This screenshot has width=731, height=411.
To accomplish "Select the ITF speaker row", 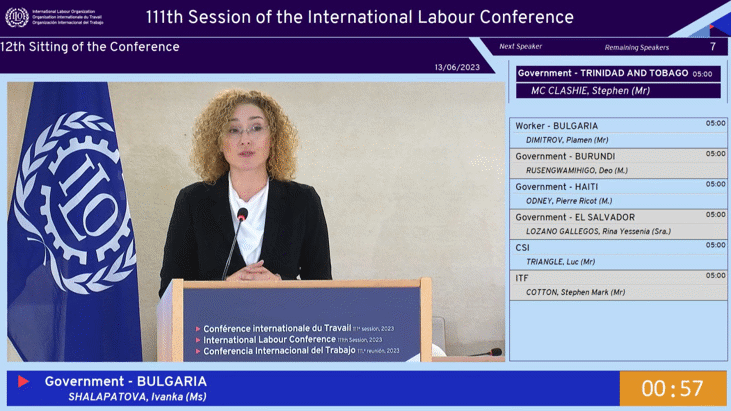I will pos(618,285).
